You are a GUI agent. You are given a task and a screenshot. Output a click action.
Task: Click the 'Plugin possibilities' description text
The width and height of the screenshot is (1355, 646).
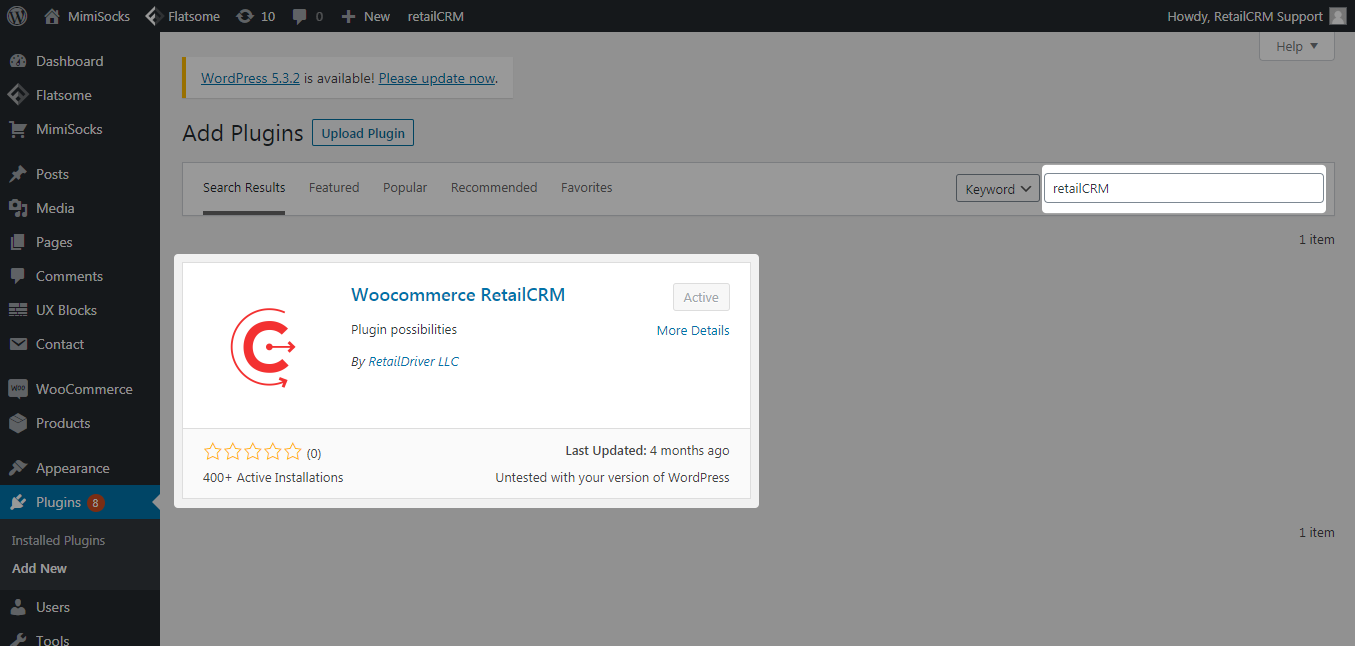pos(404,329)
